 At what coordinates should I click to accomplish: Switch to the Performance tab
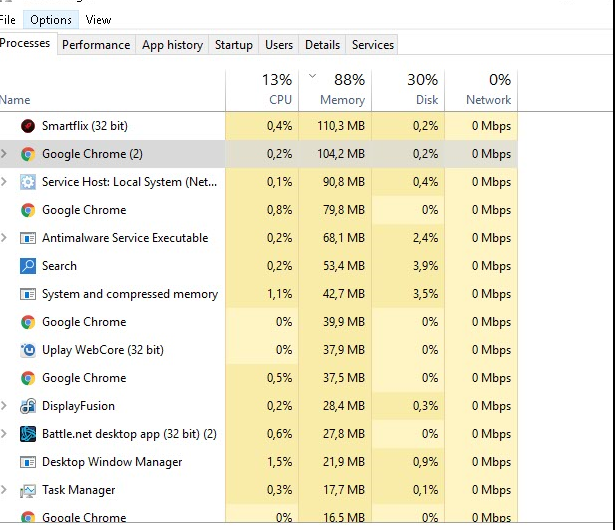point(96,45)
